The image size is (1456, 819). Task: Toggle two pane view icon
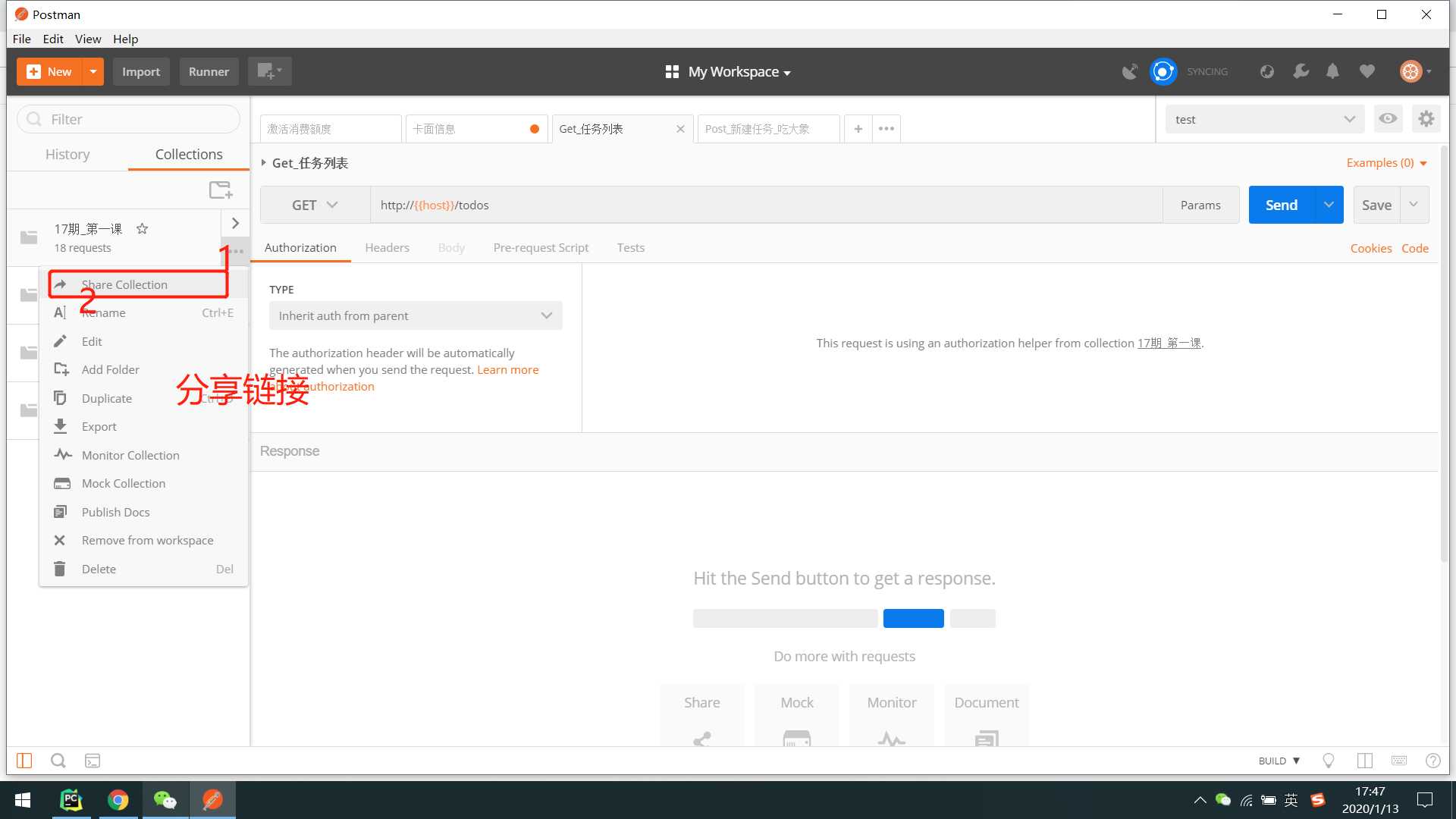coord(1365,761)
